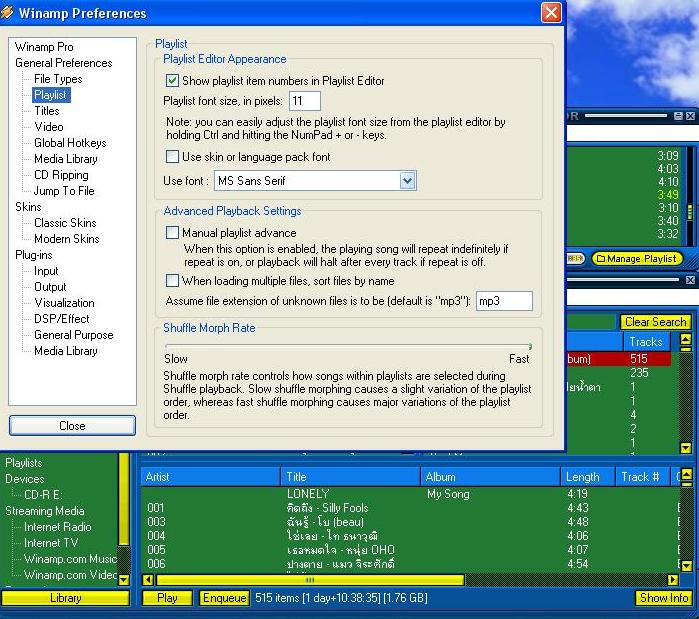The image size is (699, 619).
Task: Close the Winamp Preferences window
Action: coord(551,12)
